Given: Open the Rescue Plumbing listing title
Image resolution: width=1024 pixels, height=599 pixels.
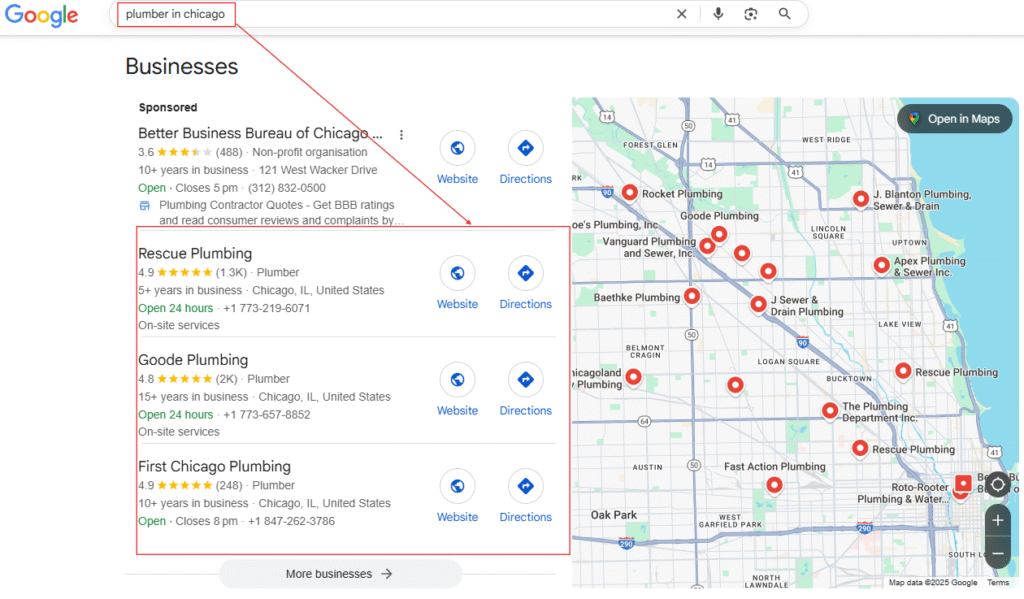Looking at the screenshot, I should coord(195,253).
